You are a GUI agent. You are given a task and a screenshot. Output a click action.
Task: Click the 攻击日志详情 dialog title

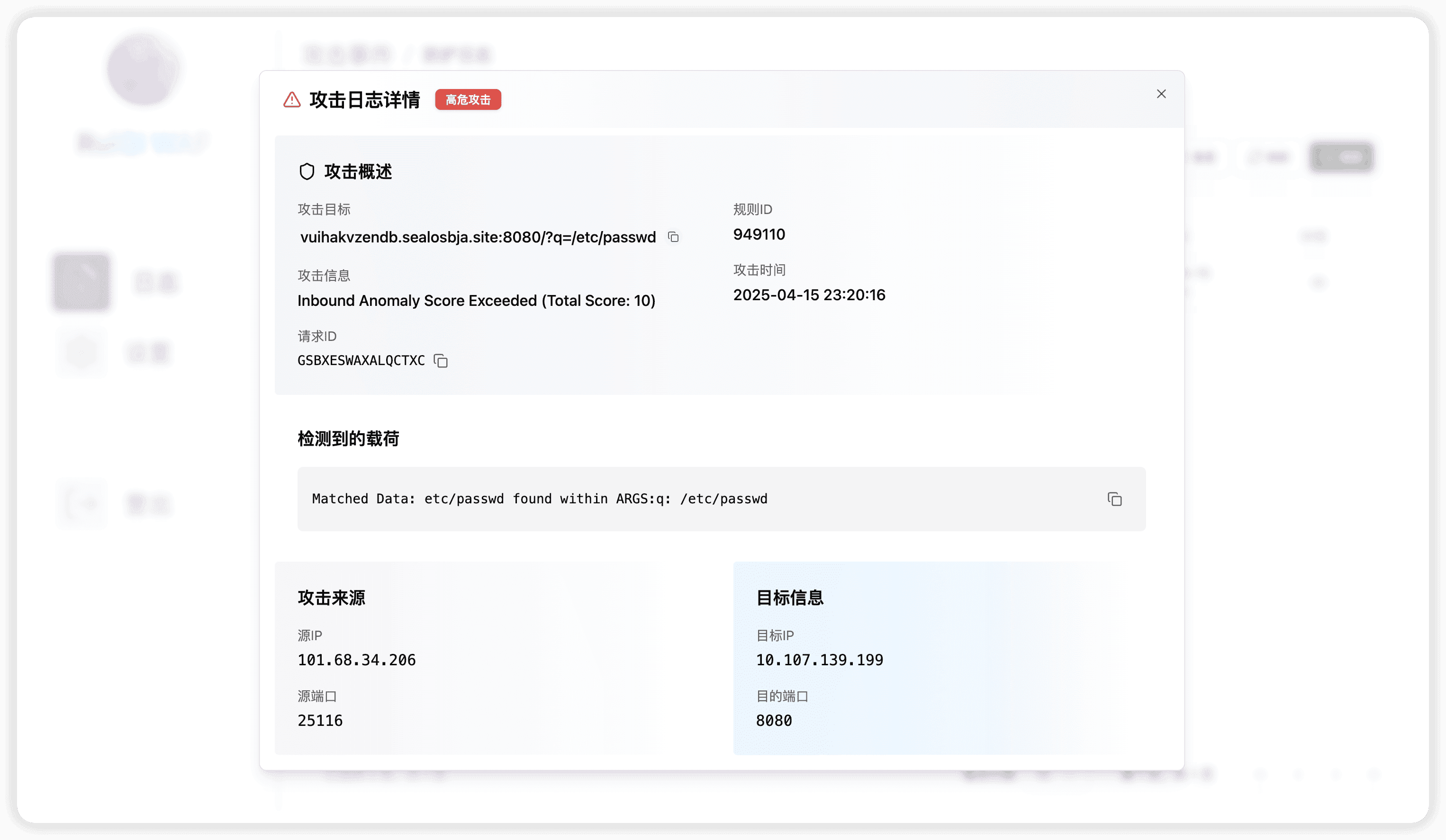364,100
